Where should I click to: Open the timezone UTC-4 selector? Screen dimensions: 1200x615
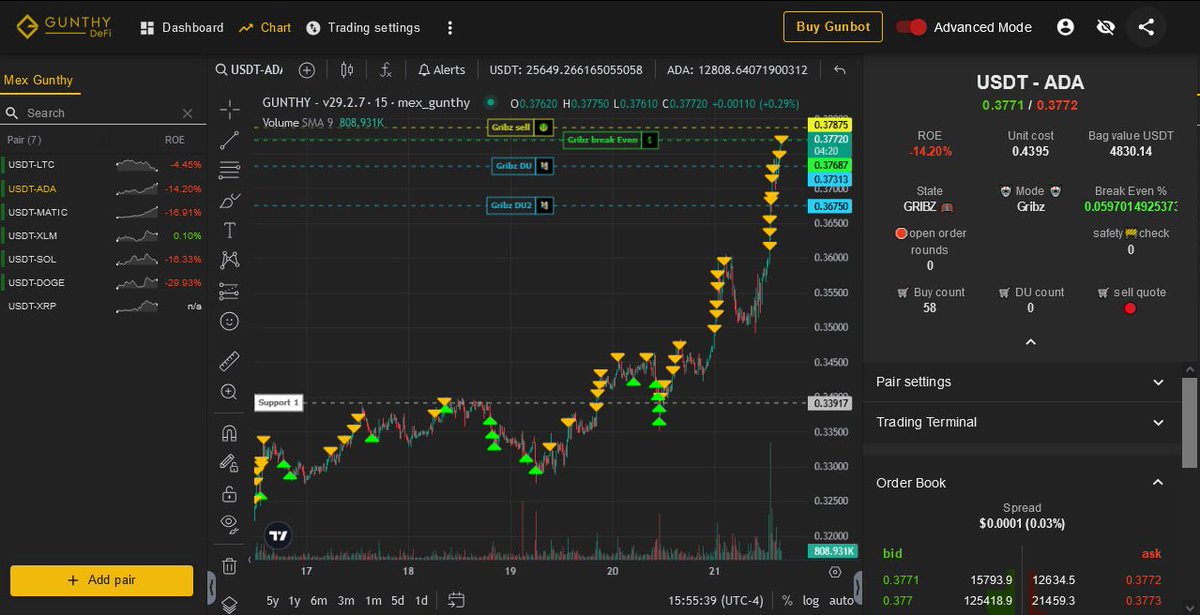tap(715, 601)
